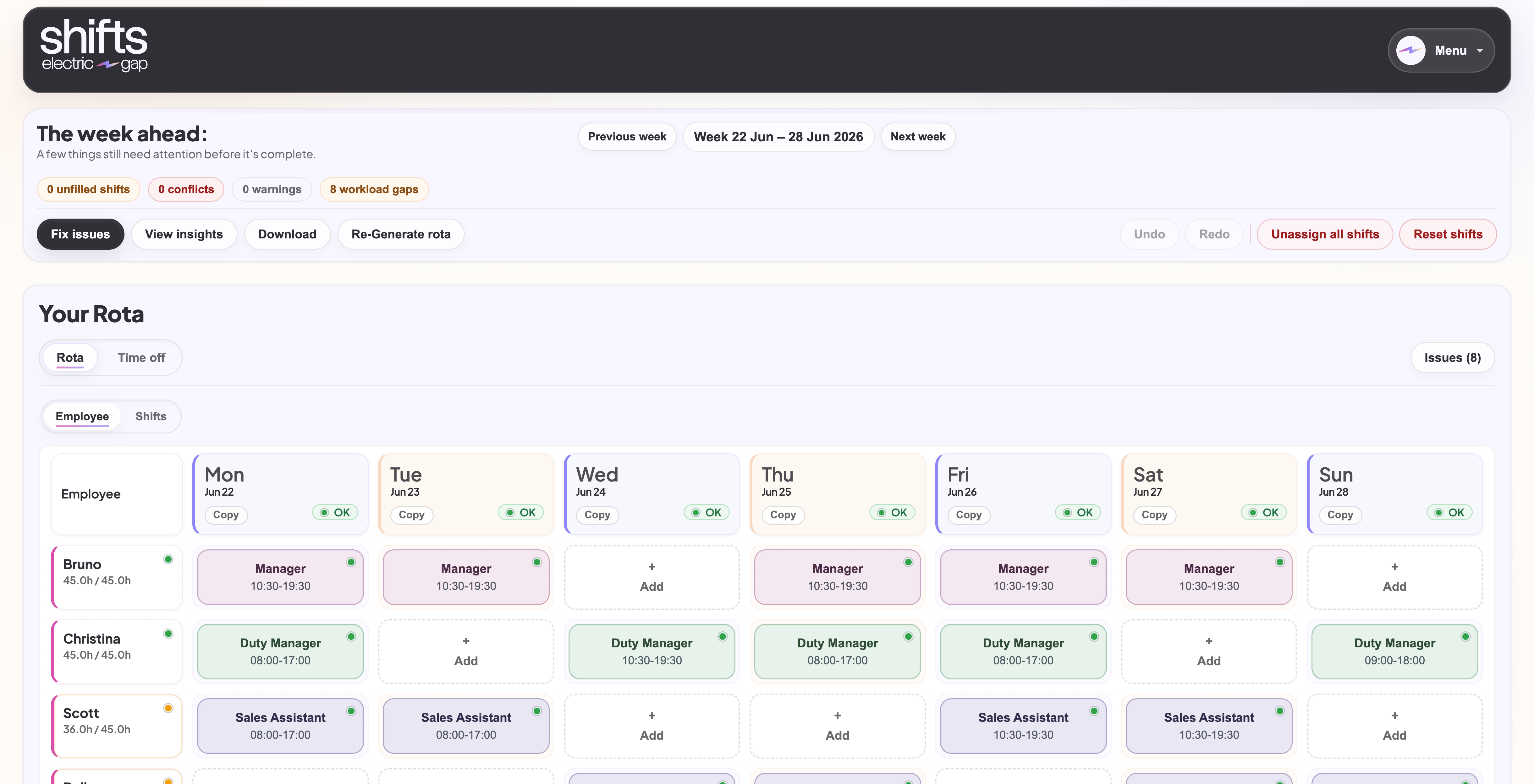Copy Tuesday Jun 23 shifts
The width and height of the screenshot is (1534, 784).
point(411,515)
